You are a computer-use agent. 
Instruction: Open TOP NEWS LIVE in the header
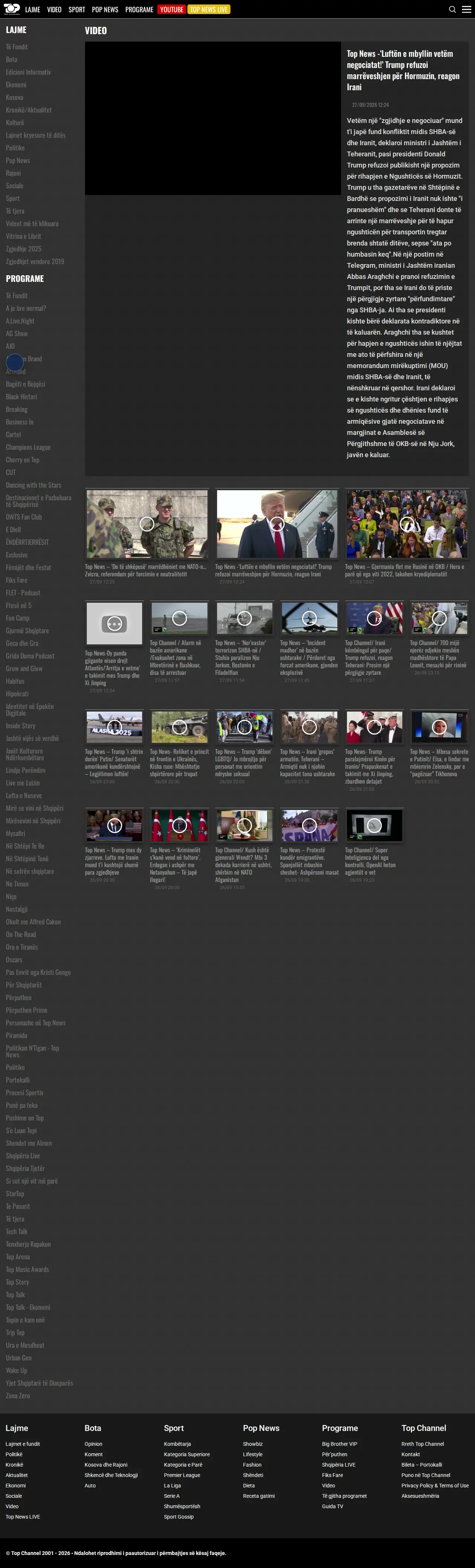[x=209, y=9]
